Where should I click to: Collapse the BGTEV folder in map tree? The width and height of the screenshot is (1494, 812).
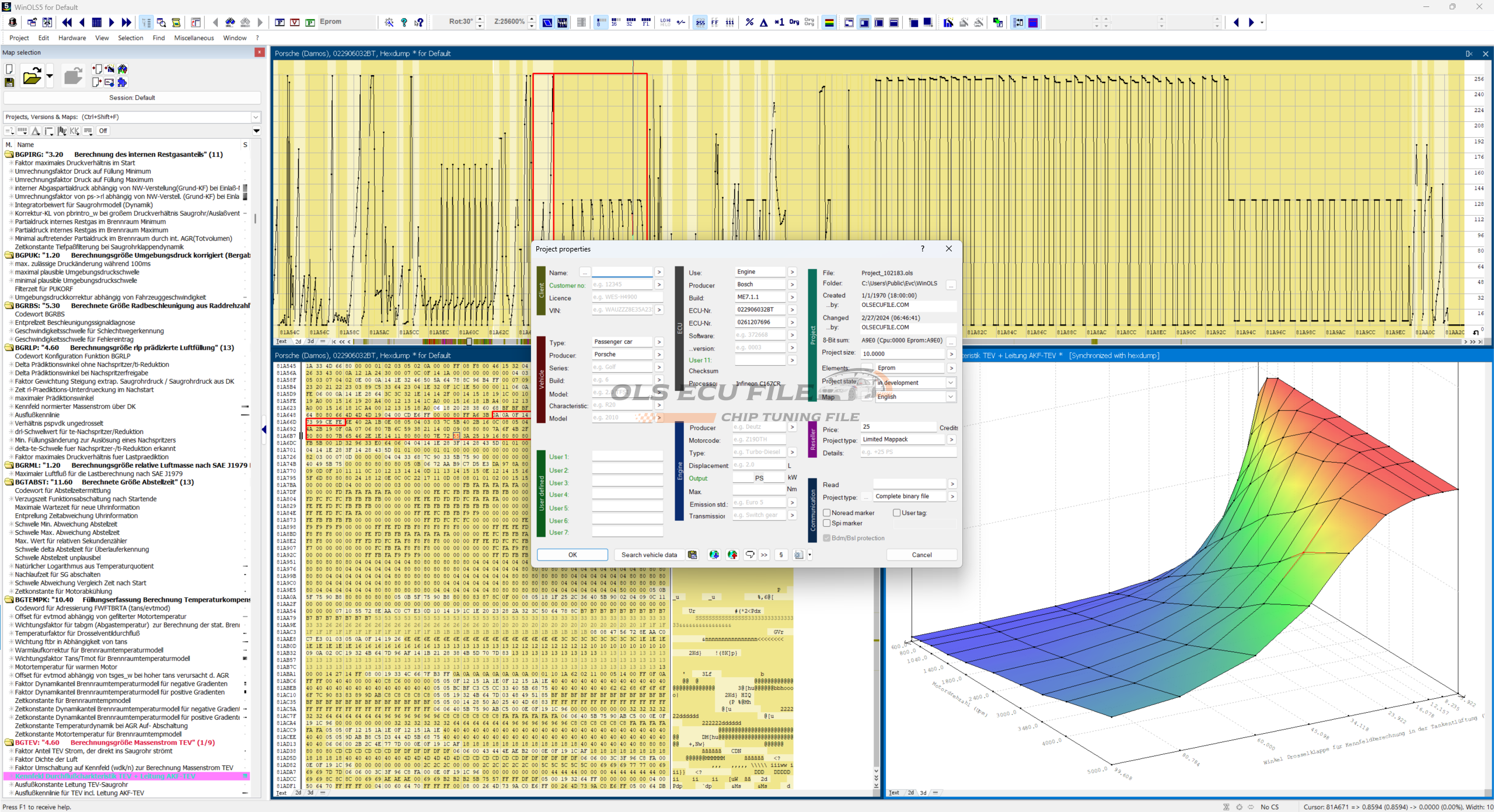click(x=9, y=743)
